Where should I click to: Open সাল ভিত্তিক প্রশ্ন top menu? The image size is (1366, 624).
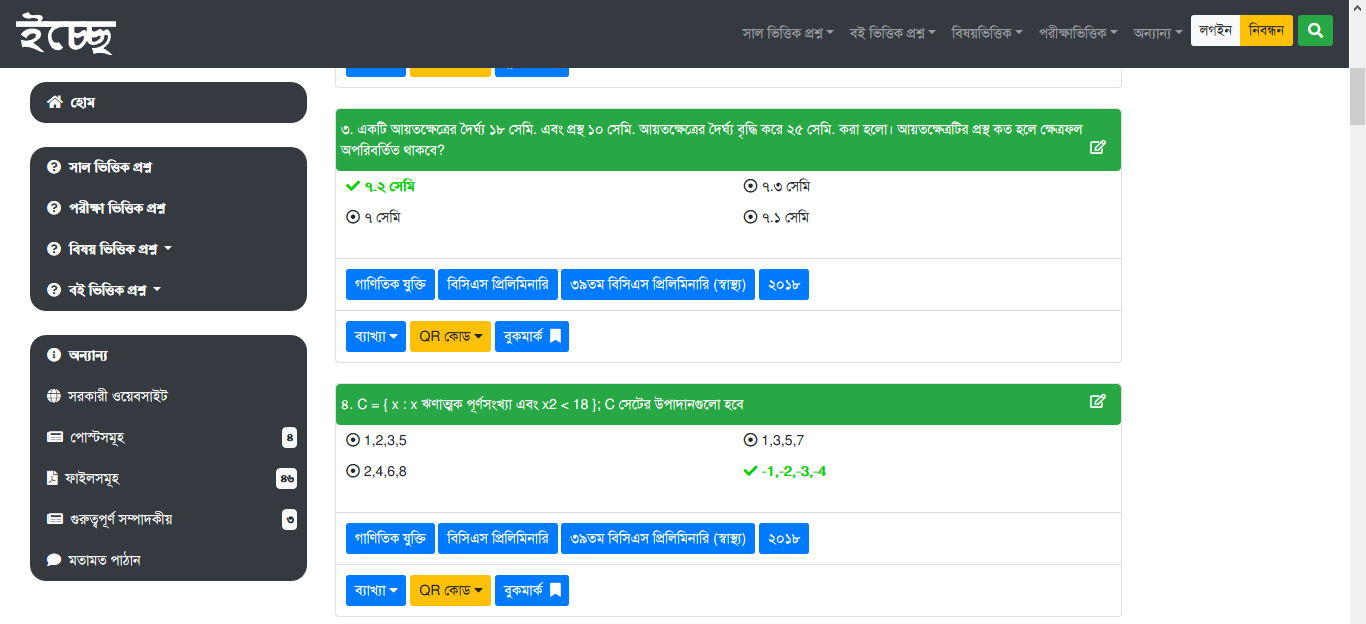787,33
